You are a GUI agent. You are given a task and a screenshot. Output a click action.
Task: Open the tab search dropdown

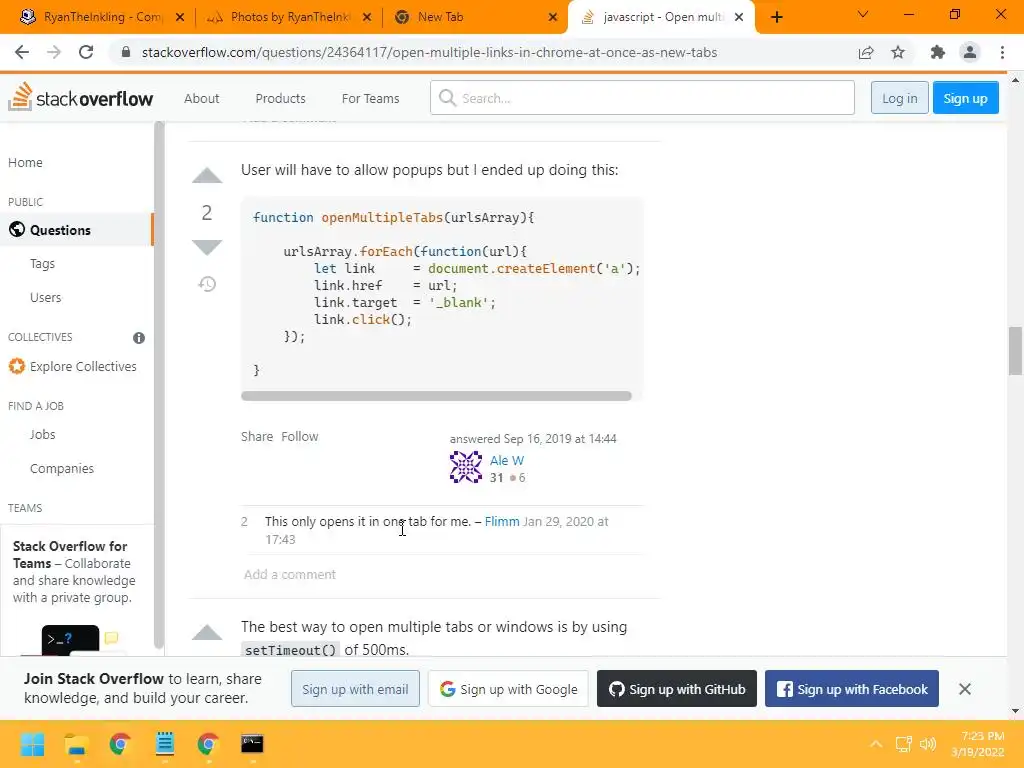click(863, 14)
